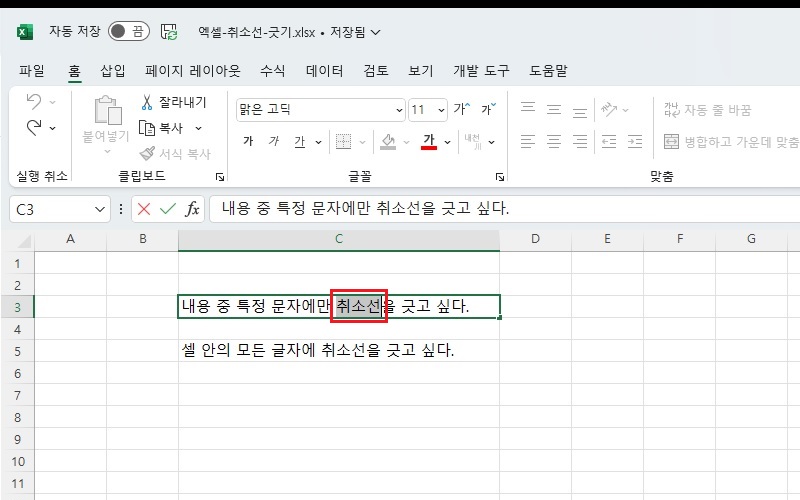Open font group dialog launcher
Viewport: 800px width, 500px height.
click(500, 177)
